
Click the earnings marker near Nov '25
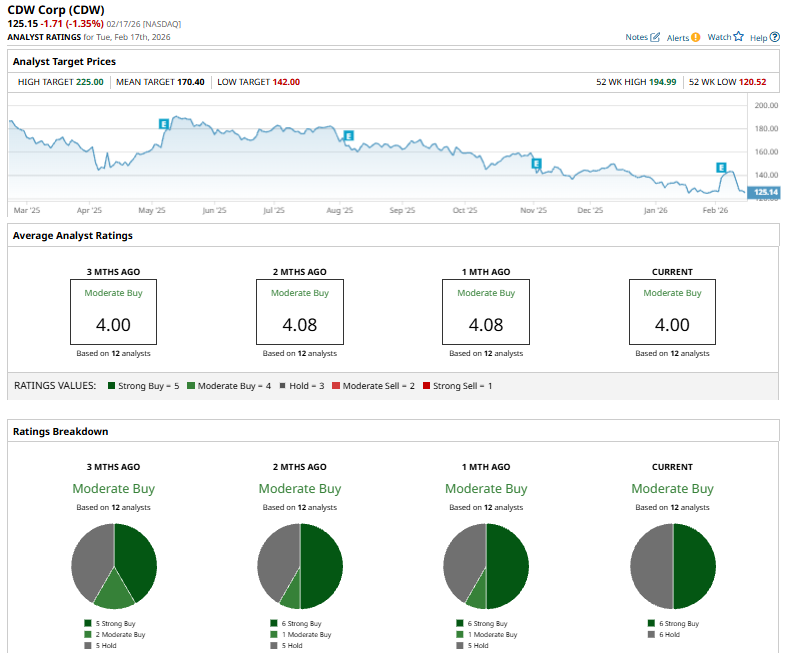[x=536, y=163]
